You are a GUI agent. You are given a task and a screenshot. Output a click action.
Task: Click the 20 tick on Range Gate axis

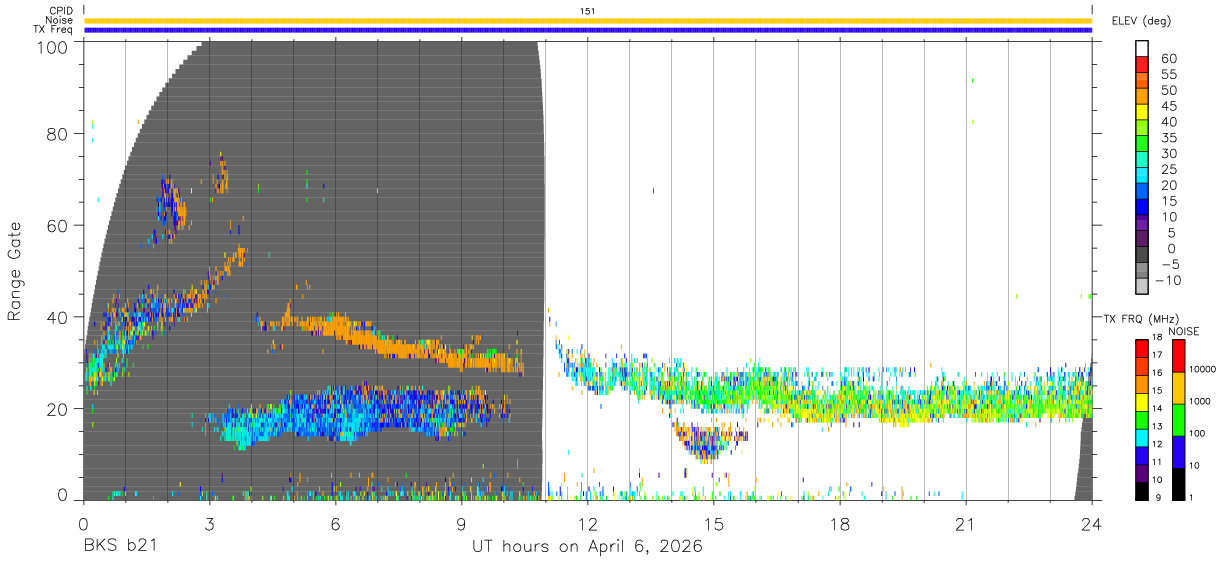(x=57, y=409)
